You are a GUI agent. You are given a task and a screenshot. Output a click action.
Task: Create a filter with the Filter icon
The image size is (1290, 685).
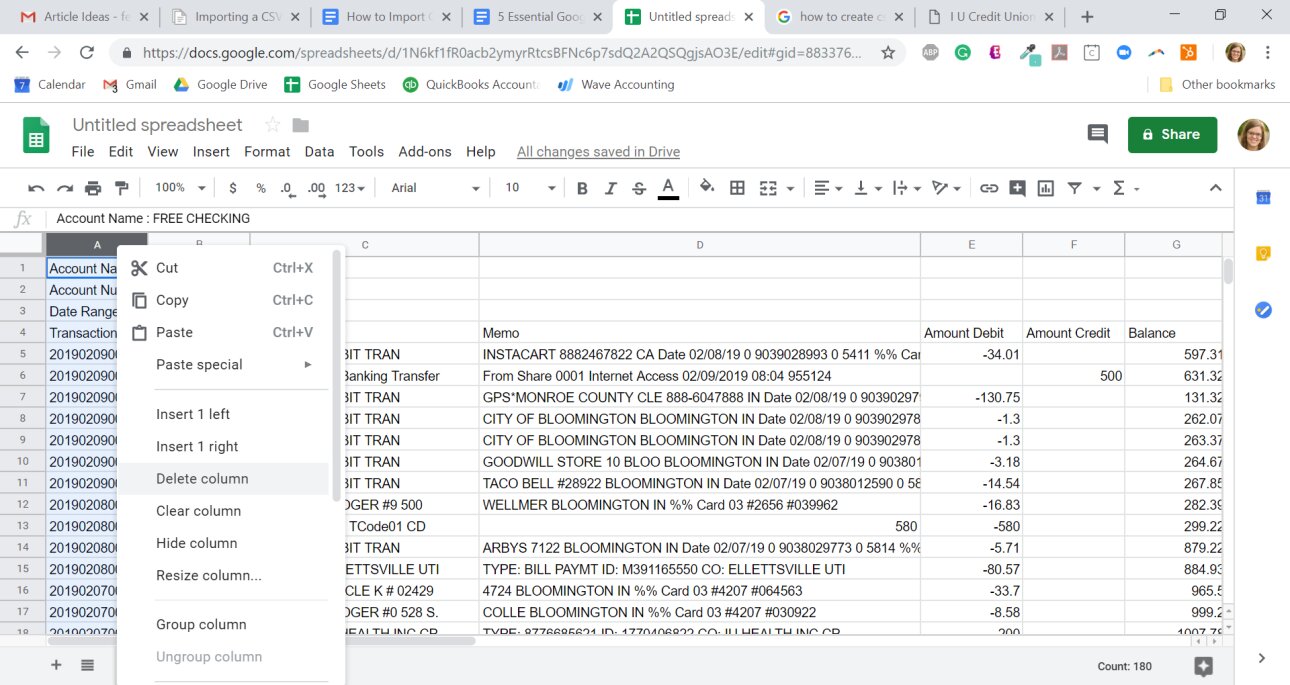pyautogui.click(x=1072, y=187)
